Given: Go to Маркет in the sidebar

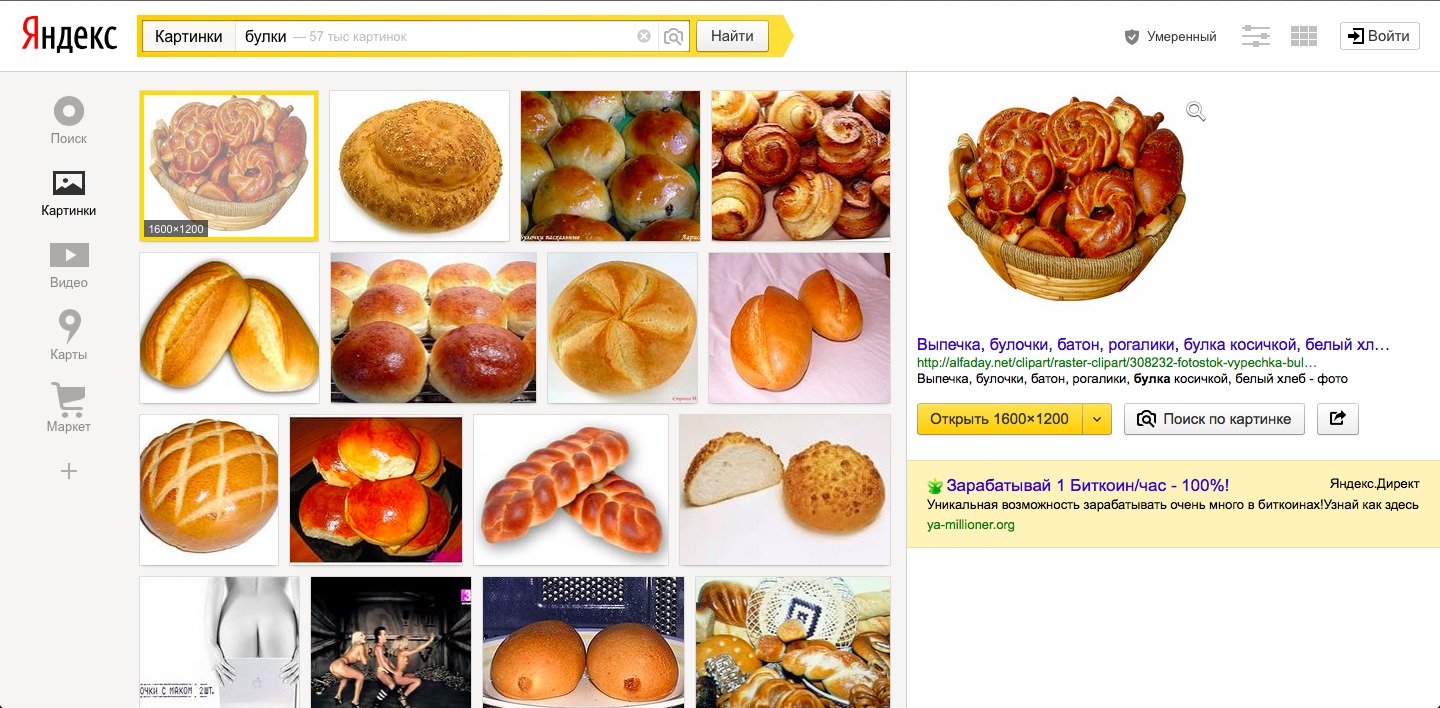Looking at the screenshot, I should pyautogui.click(x=69, y=409).
